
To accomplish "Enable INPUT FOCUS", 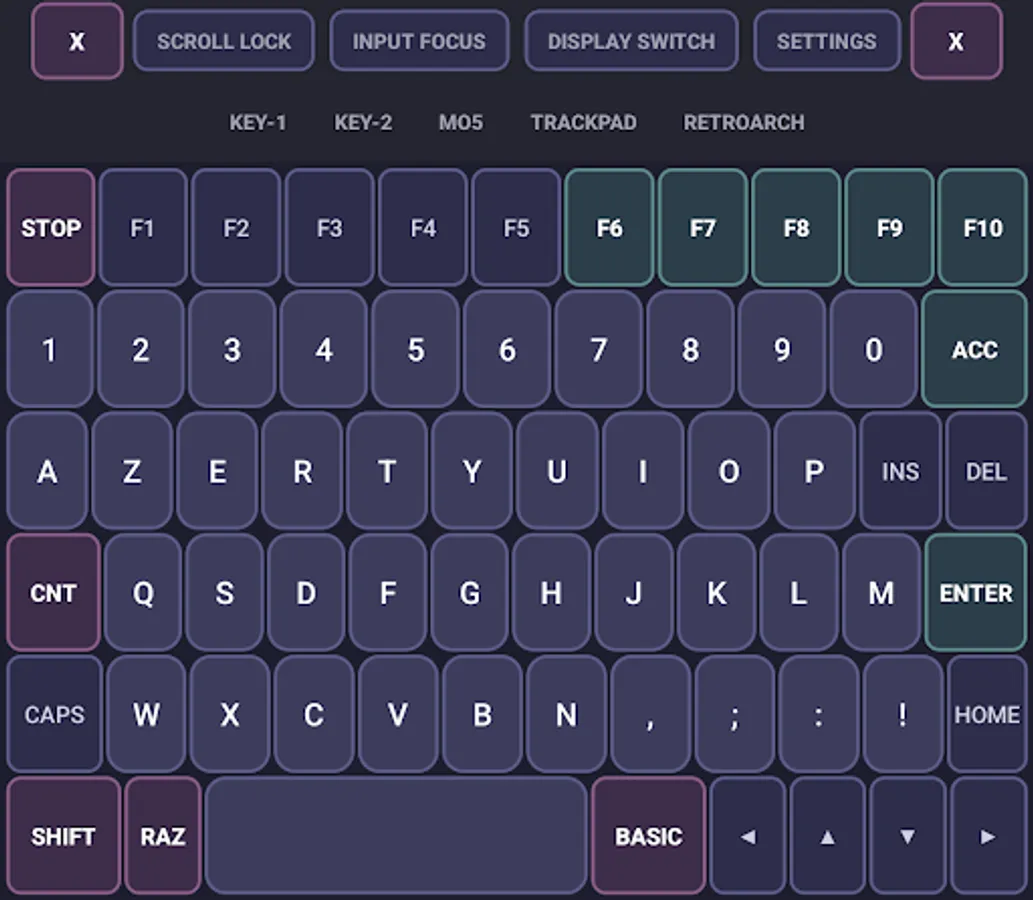I will 418,41.
